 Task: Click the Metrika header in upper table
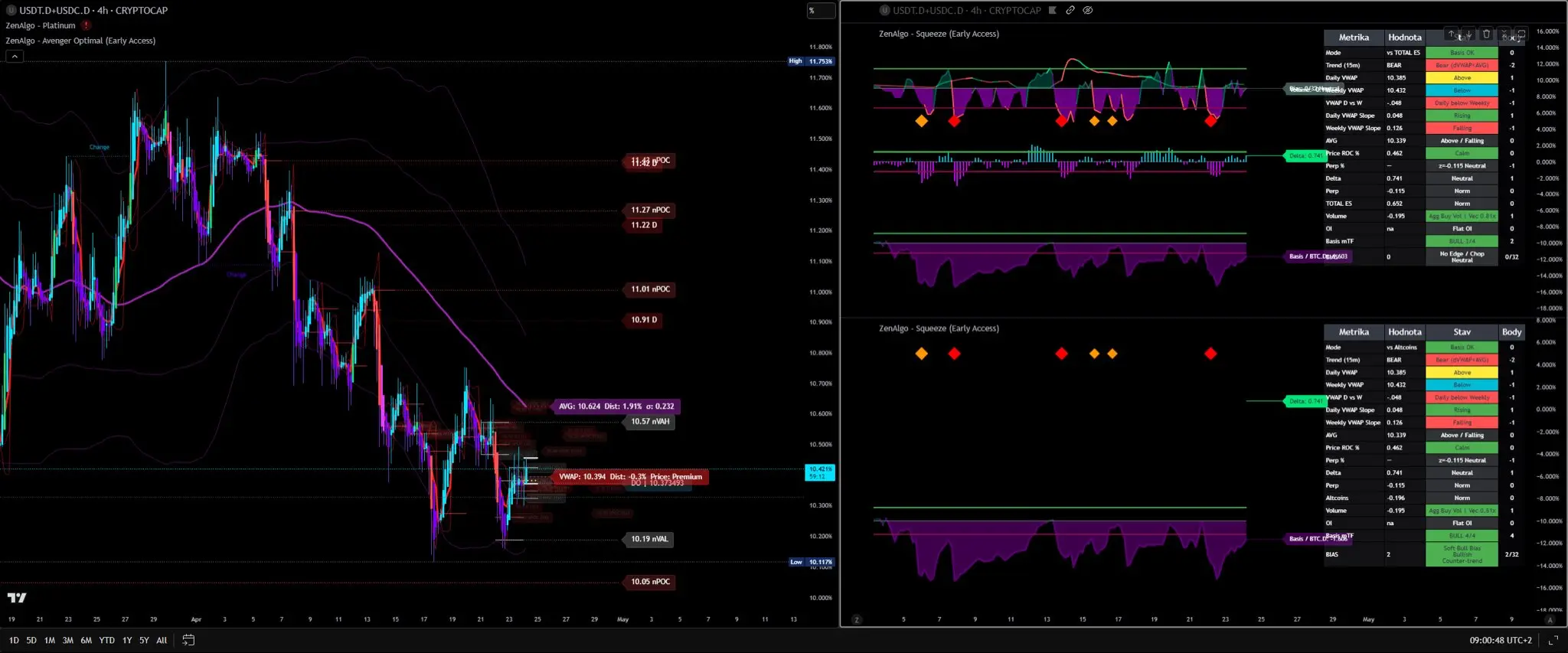click(x=1354, y=38)
